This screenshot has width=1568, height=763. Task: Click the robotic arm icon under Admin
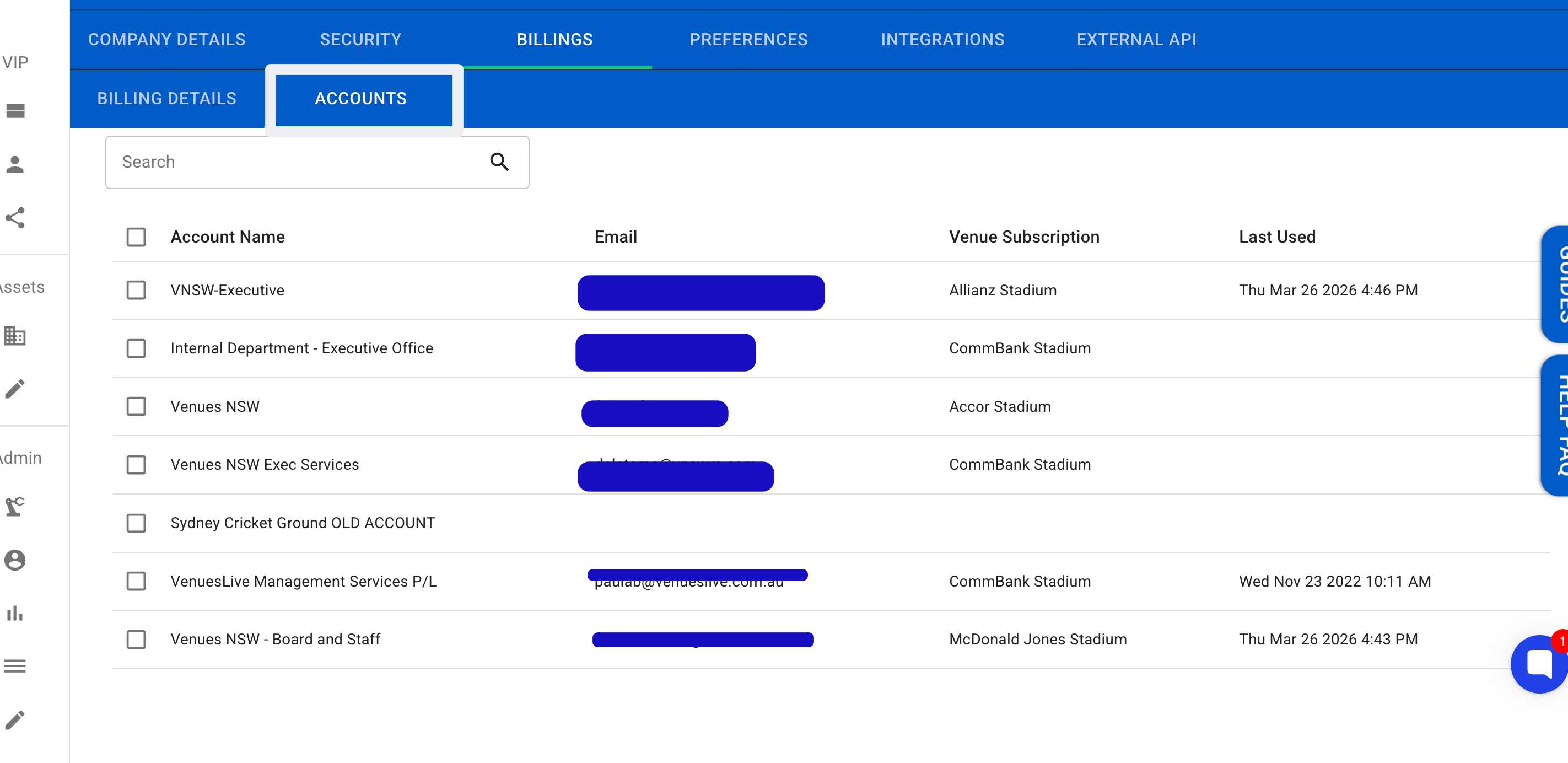click(x=15, y=506)
